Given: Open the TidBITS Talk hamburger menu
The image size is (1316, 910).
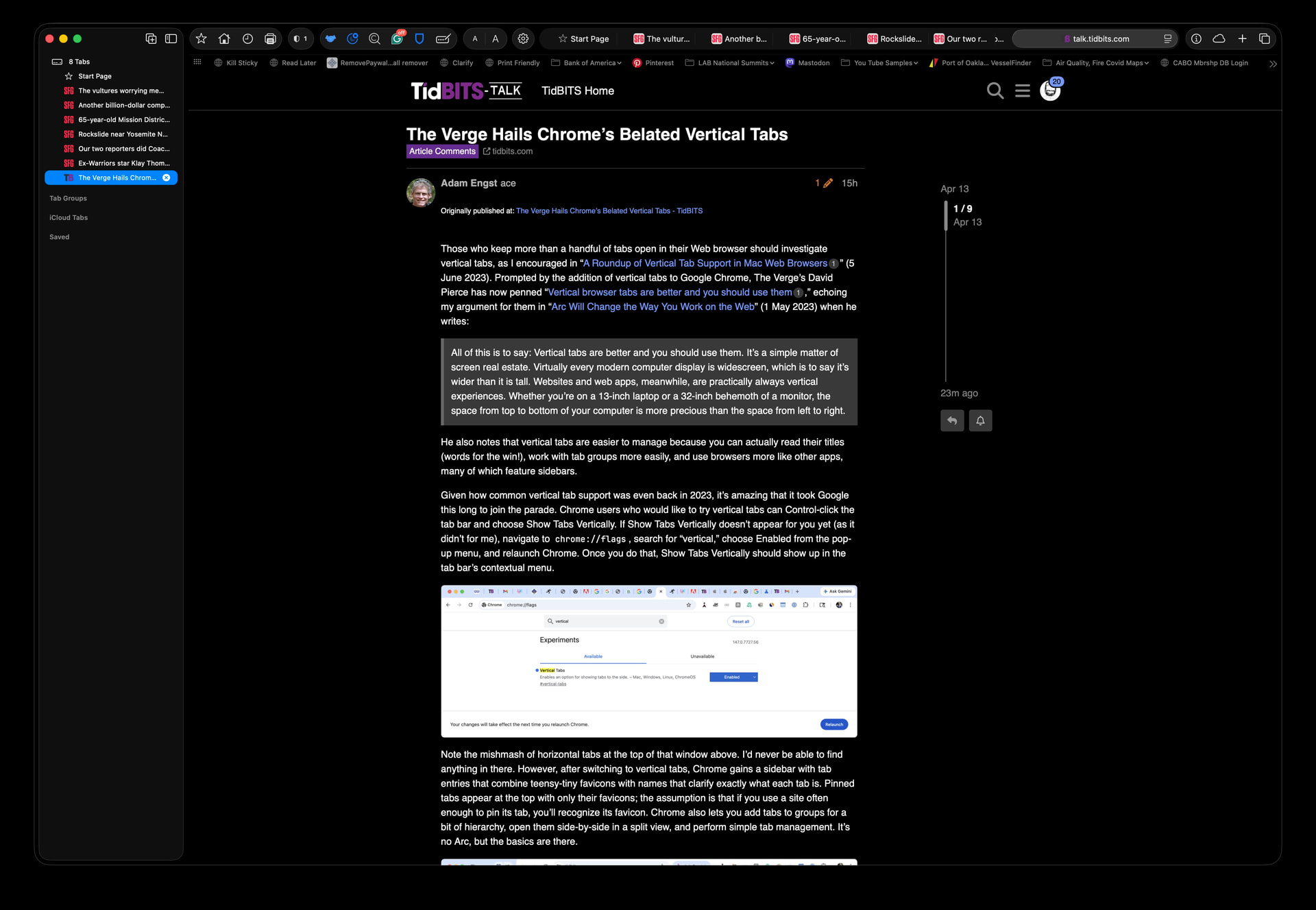Looking at the screenshot, I should 1022,91.
